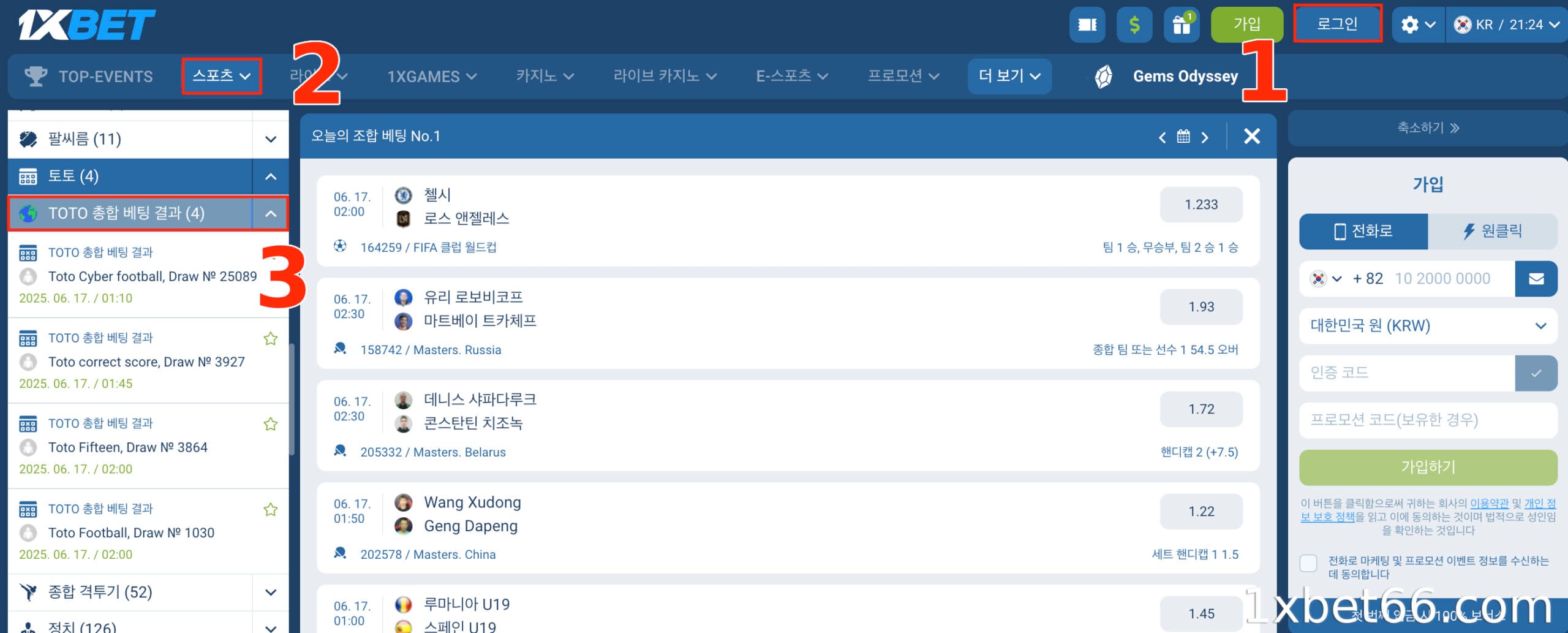
Task: Click the 1XBET logo
Action: 87,25
